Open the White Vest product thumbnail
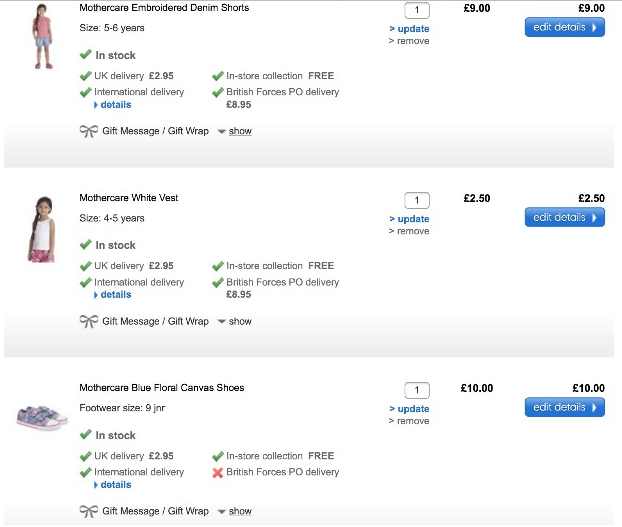622x527 pixels. click(41, 229)
